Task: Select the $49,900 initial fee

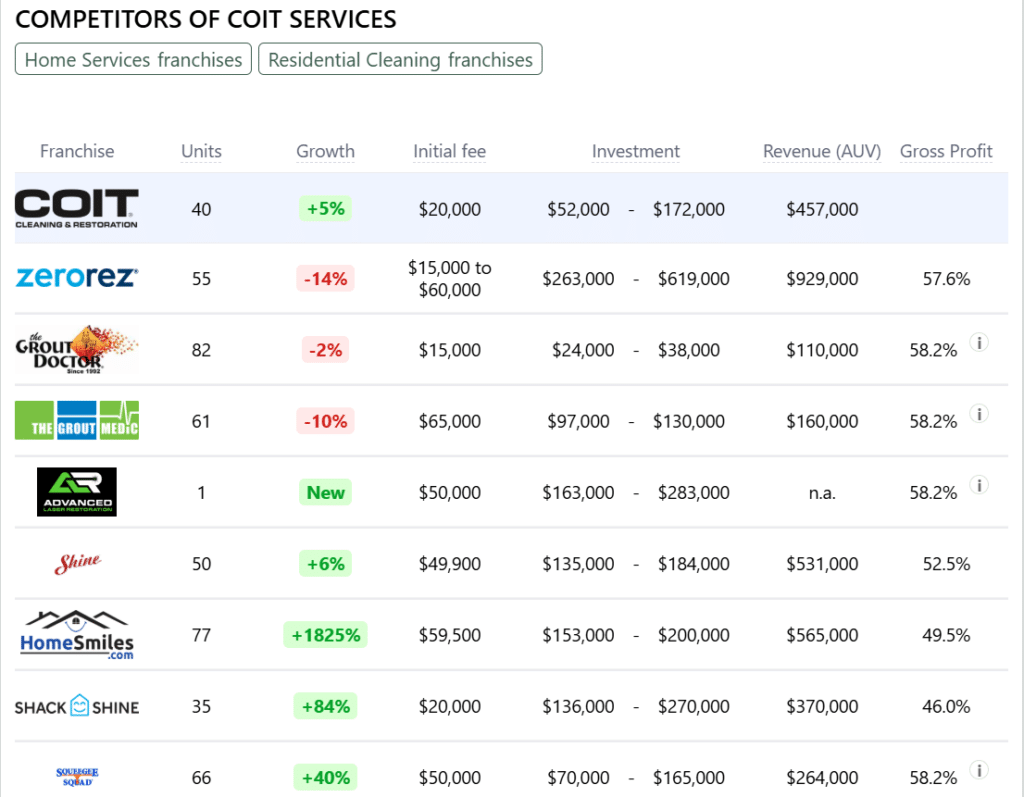Action: pyautogui.click(x=449, y=564)
